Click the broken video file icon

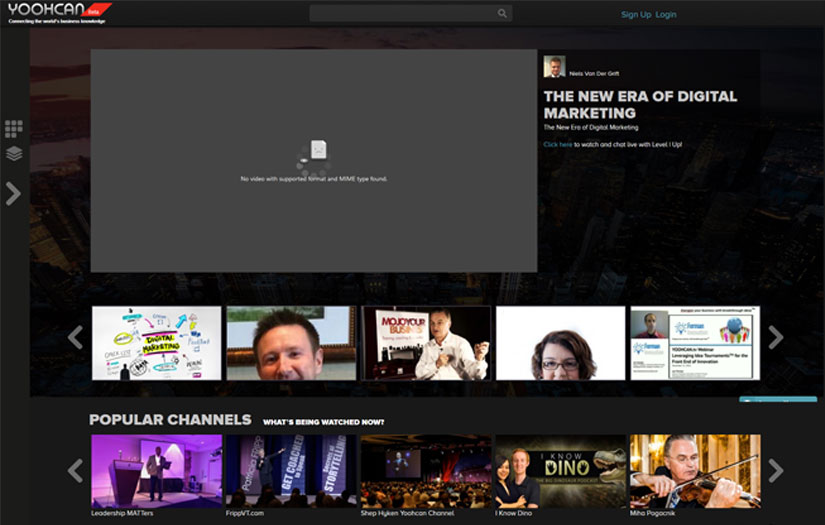(318, 149)
